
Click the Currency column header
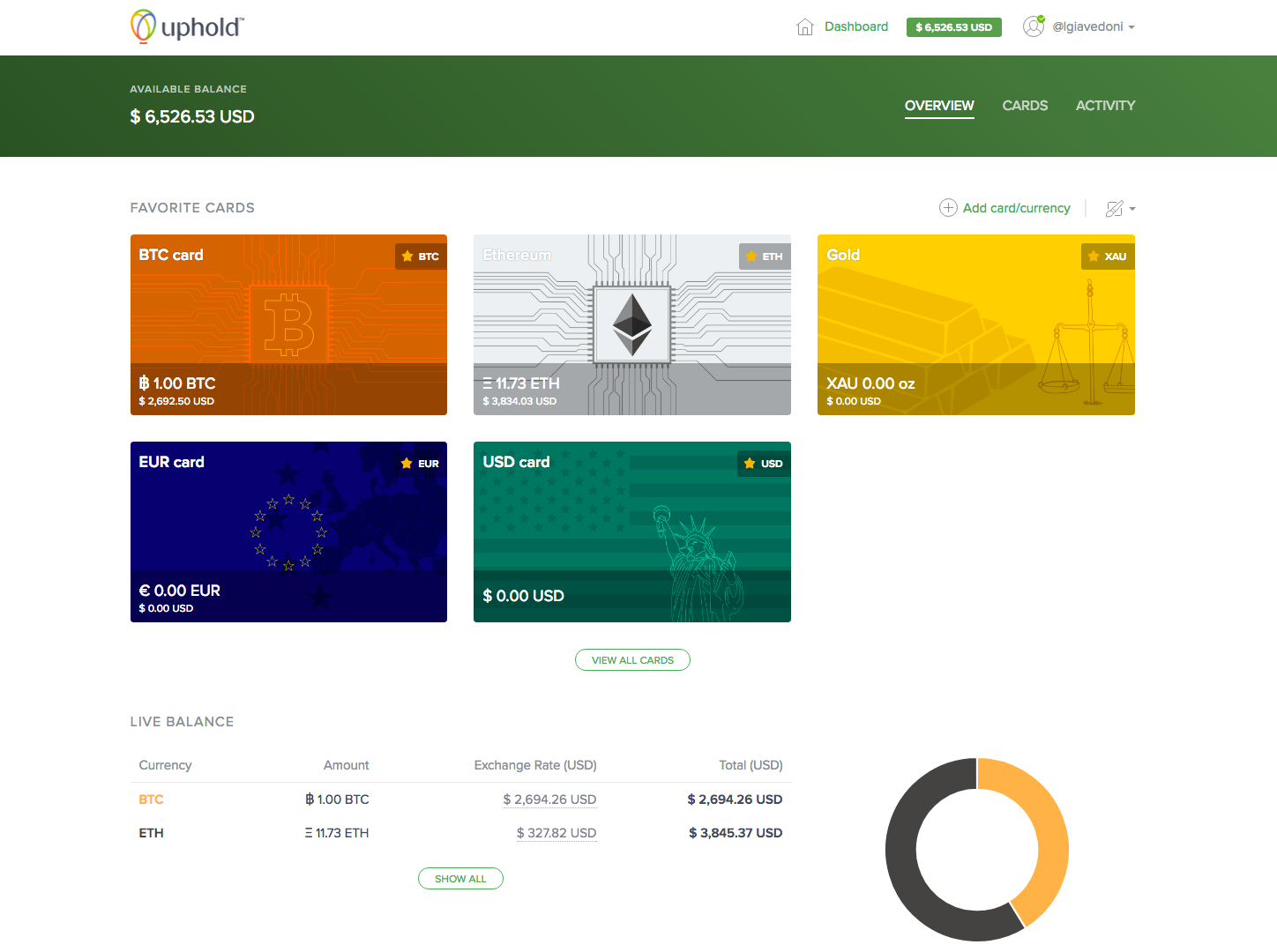(x=165, y=765)
